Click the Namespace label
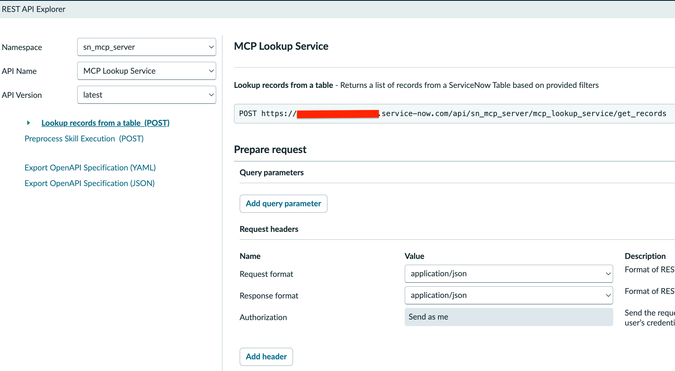 click(x=22, y=47)
